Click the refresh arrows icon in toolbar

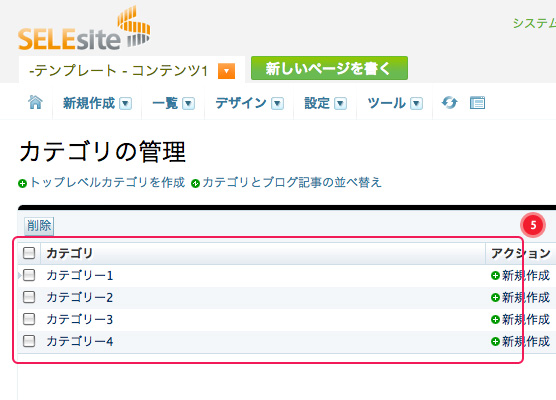[449, 103]
